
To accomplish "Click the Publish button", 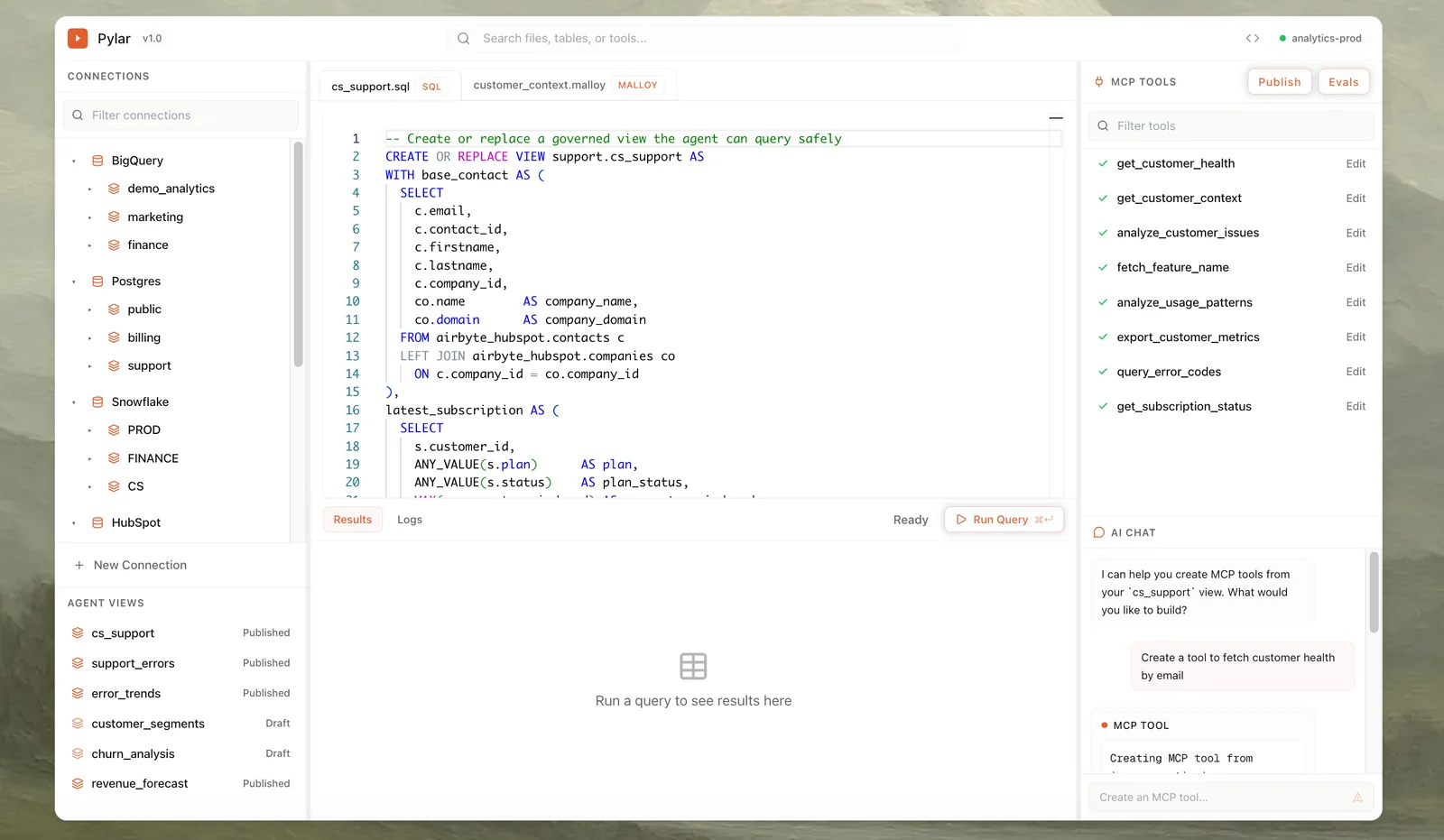I will [x=1279, y=81].
